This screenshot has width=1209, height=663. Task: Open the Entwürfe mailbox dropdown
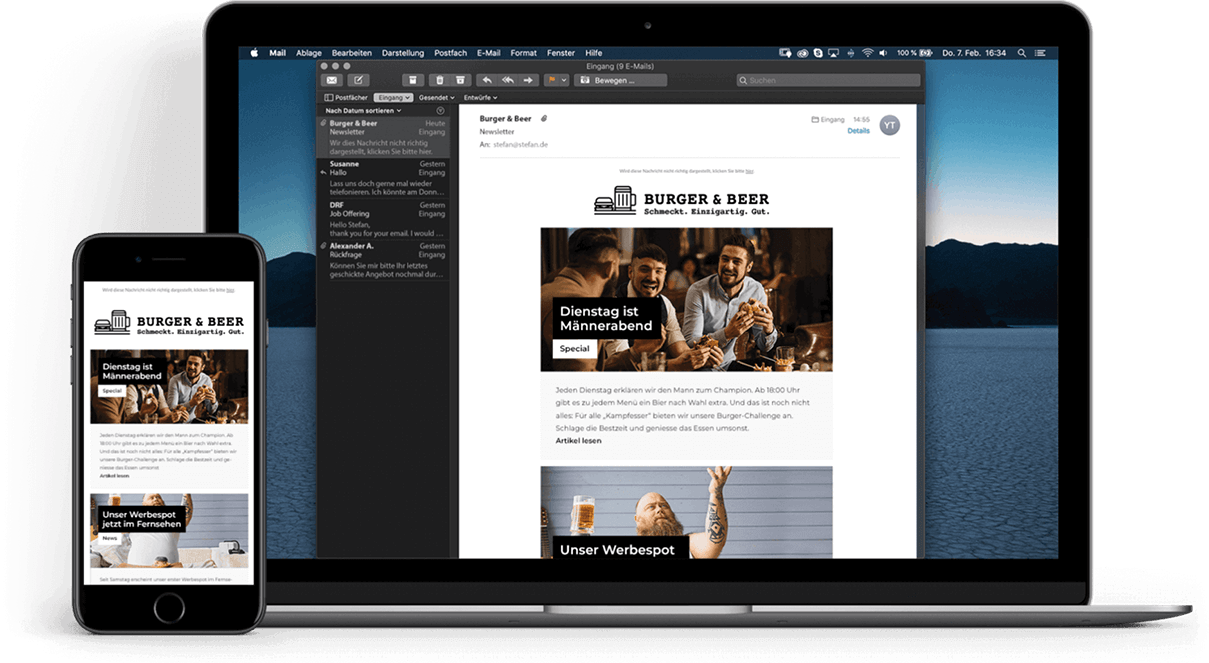pos(480,97)
